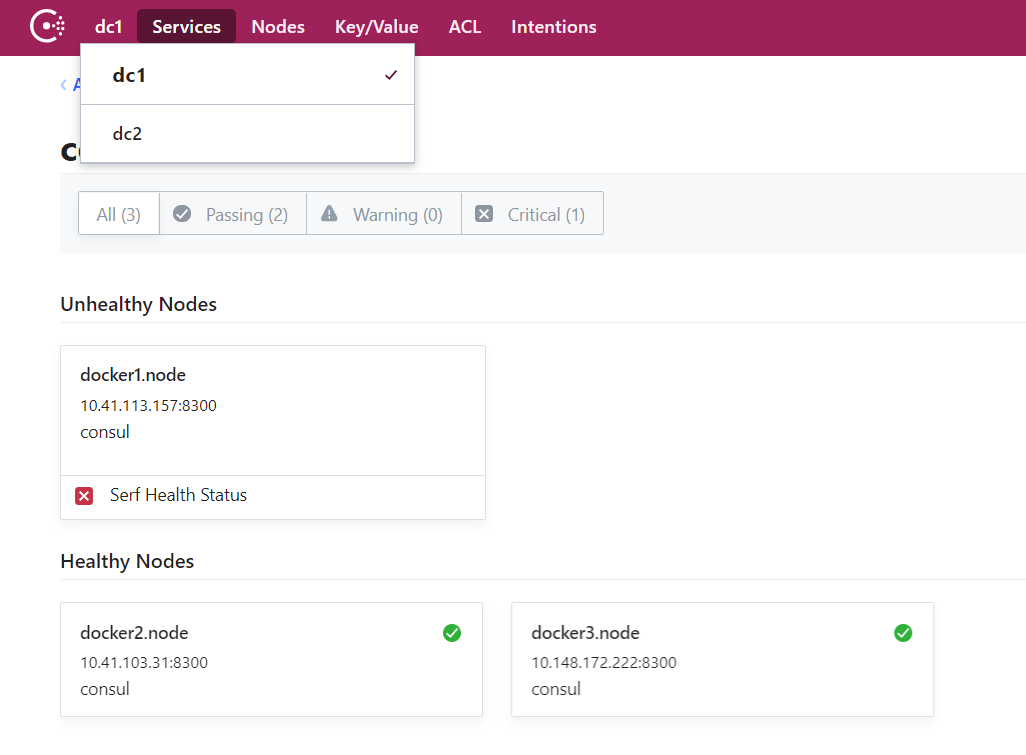Click the Unhealthy Nodes heading
Image resolution: width=1026 pixels, height=755 pixels.
pos(139,304)
